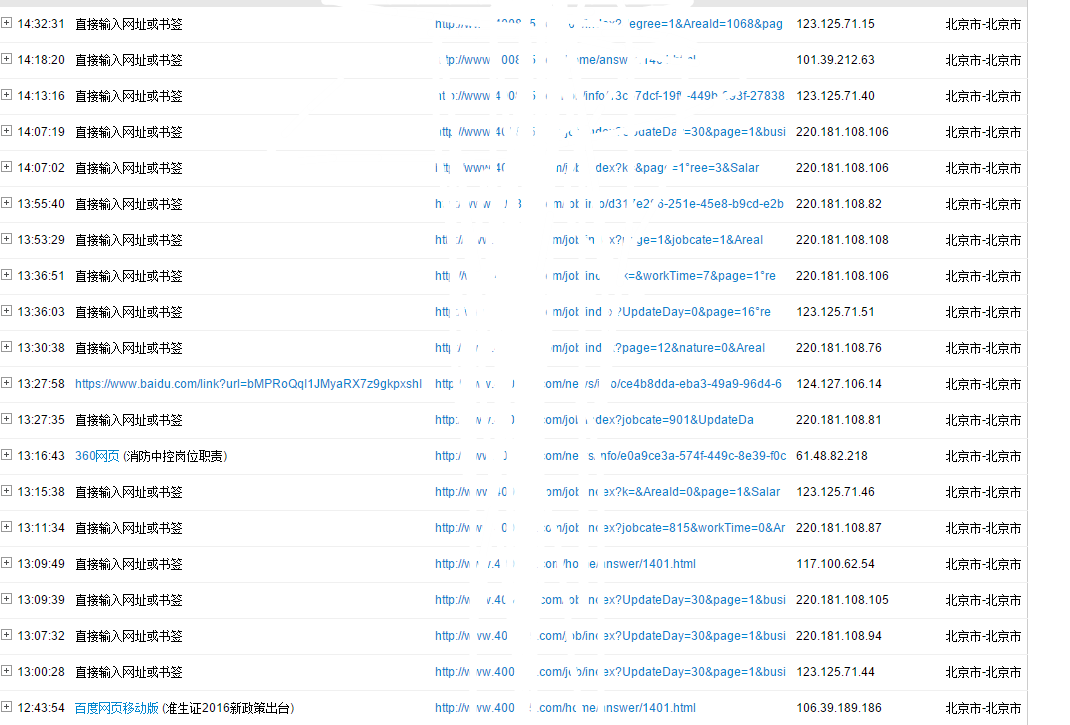
Task: Open the 百度网页移动版 source link
Action: [x=117, y=708]
